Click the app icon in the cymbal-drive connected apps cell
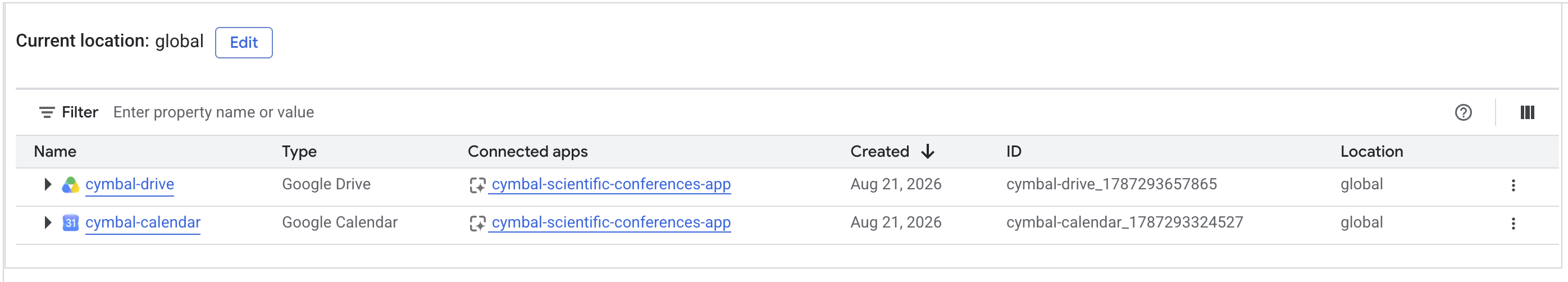Viewport: 1568px width, 282px height. pyautogui.click(x=477, y=185)
